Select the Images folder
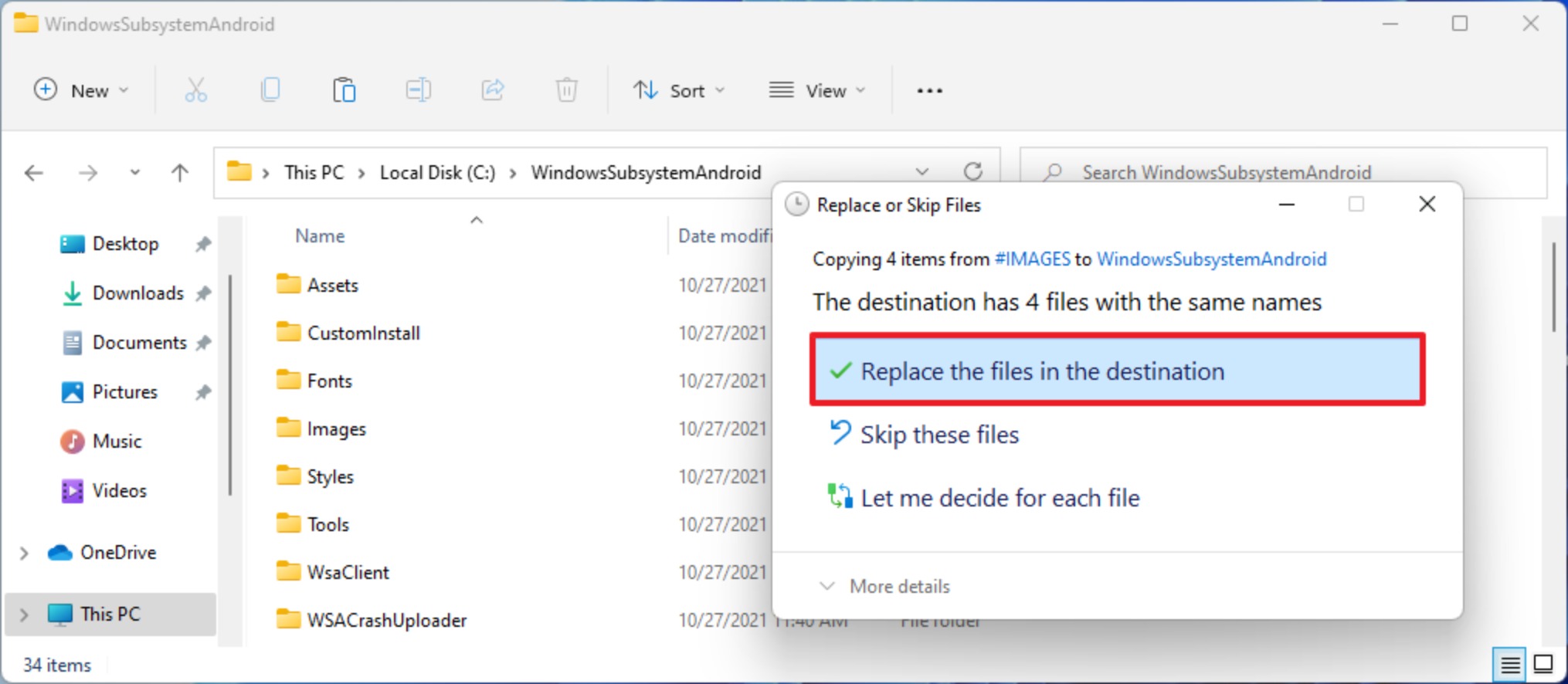The width and height of the screenshot is (1568, 684). 321,429
